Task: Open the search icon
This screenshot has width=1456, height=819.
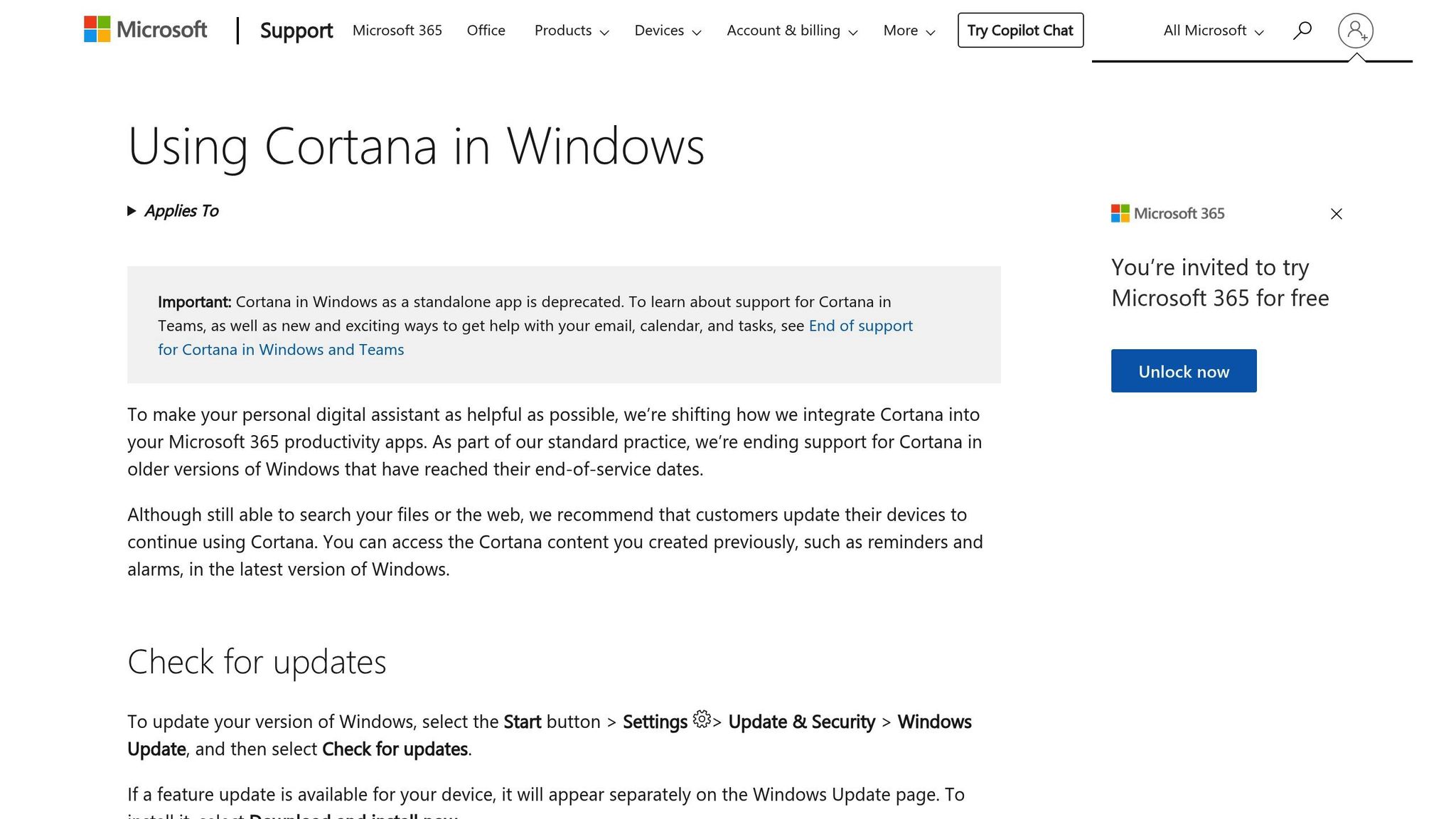Action: [x=1302, y=30]
